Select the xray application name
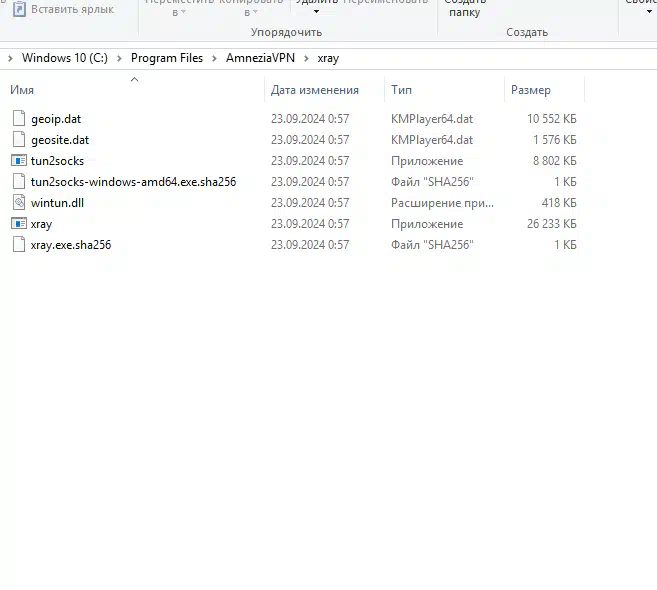Screen dimensions: 657x590 click(x=41, y=224)
